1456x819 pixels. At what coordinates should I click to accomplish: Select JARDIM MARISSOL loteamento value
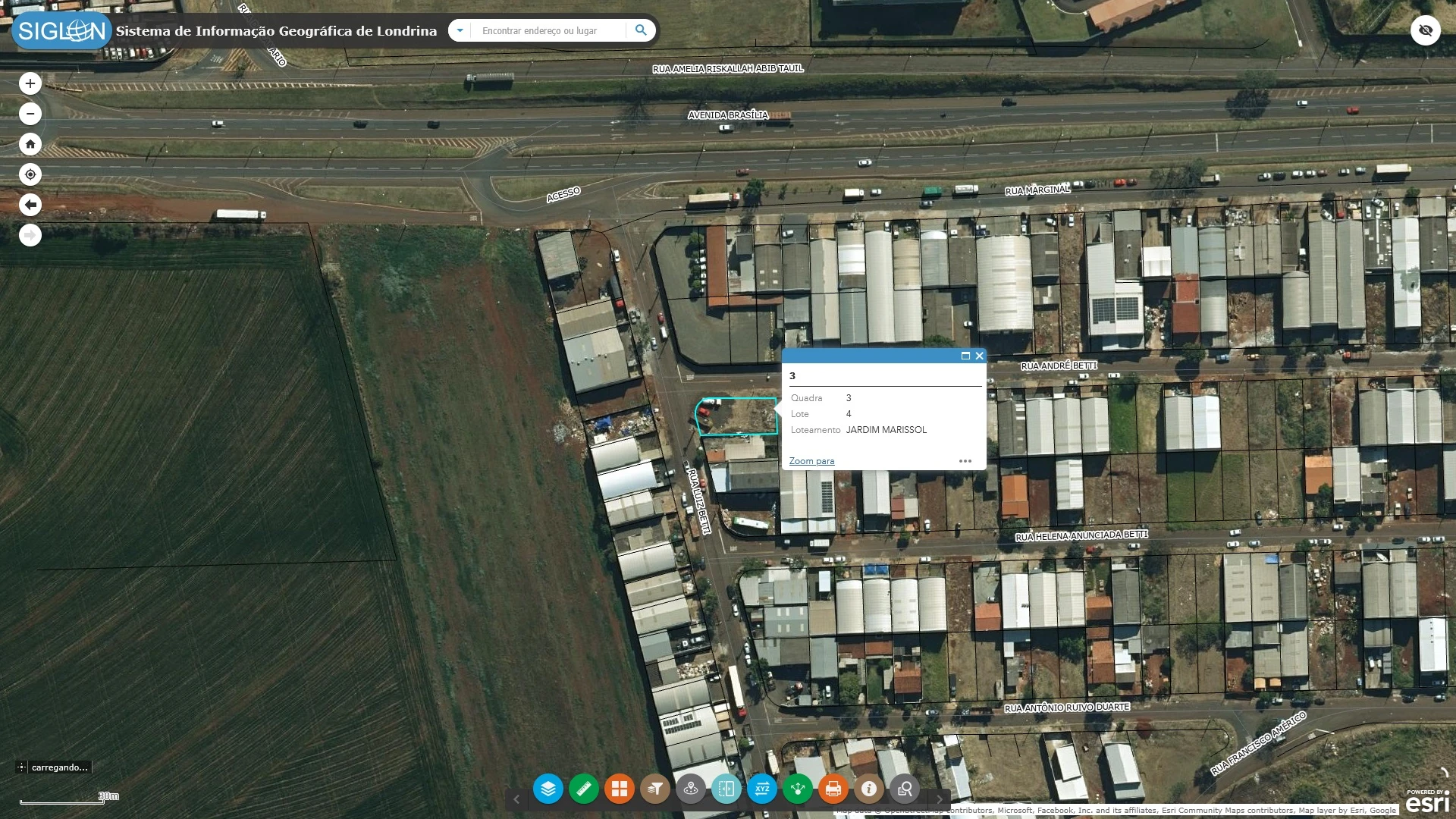(x=886, y=430)
